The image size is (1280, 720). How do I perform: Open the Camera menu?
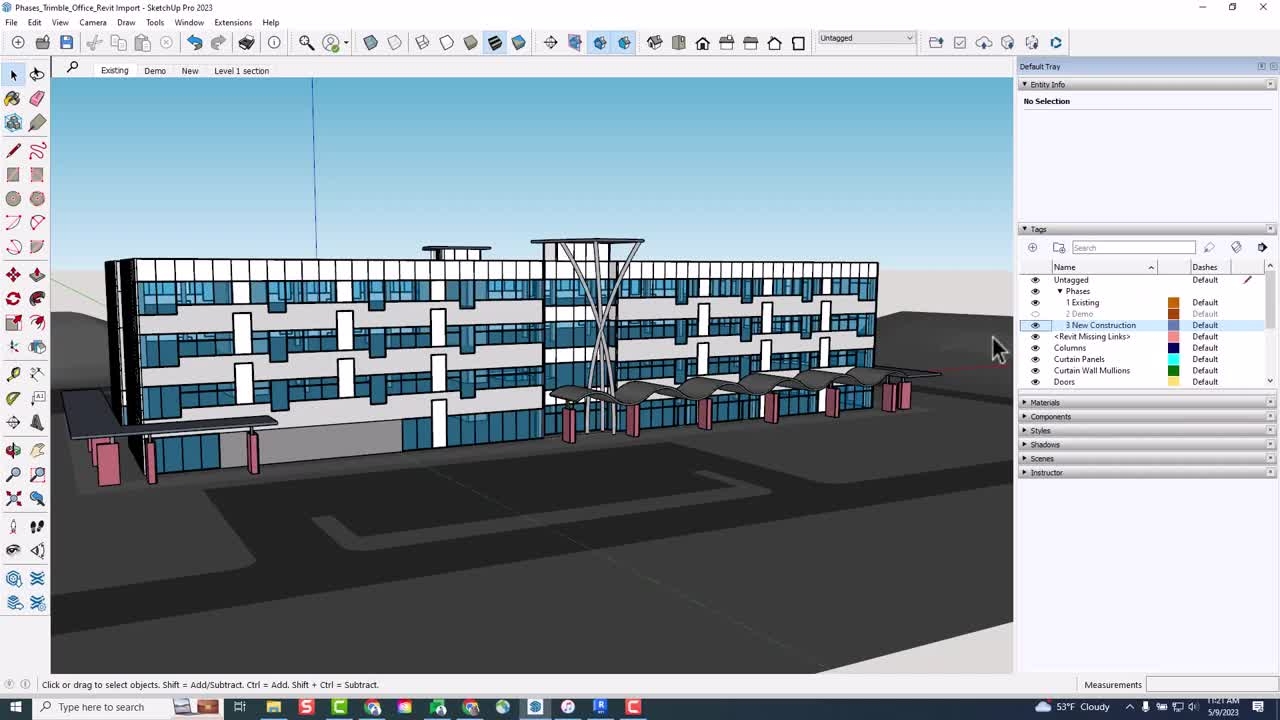click(93, 22)
